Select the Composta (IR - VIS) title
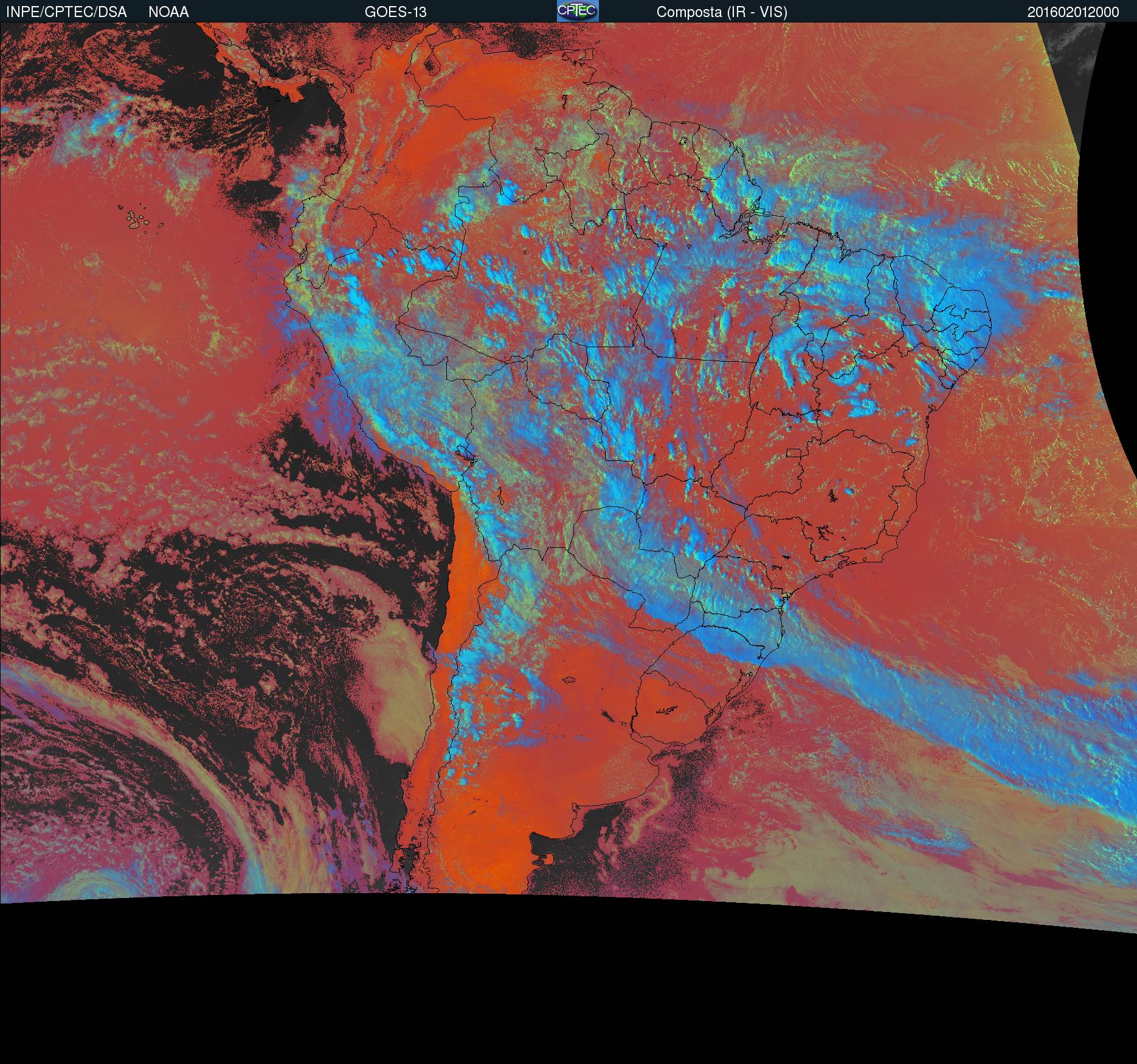The image size is (1137, 1064). 722,12
